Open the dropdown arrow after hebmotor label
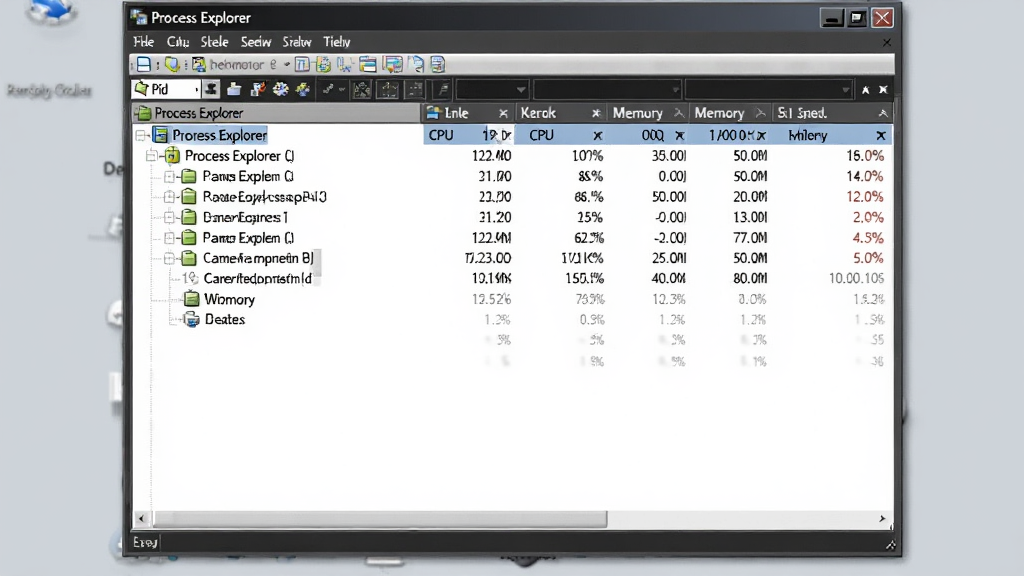Viewport: 1024px width, 576px height. pos(287,65)
